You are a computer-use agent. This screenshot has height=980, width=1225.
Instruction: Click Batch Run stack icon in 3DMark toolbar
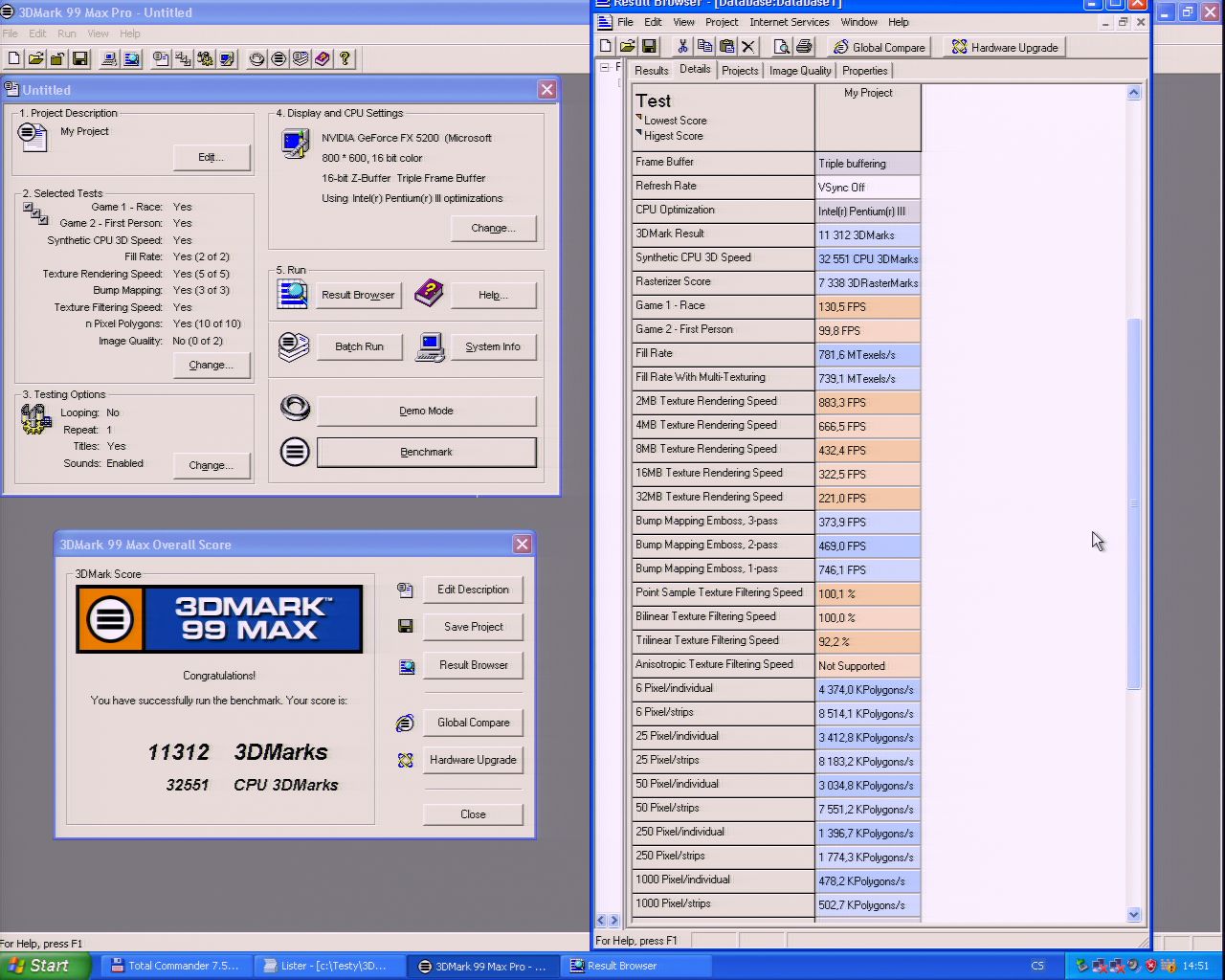pyautogui.click(x=301, y=59)
